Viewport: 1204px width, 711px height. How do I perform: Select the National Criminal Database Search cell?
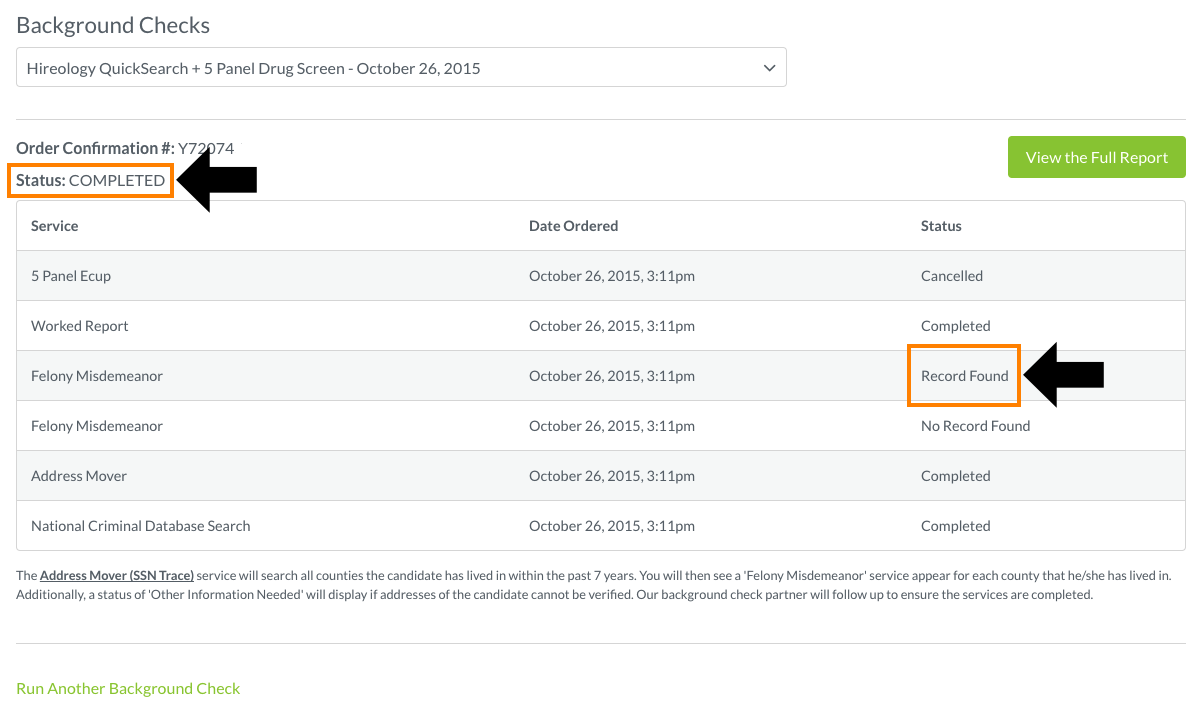click(141, 526)
